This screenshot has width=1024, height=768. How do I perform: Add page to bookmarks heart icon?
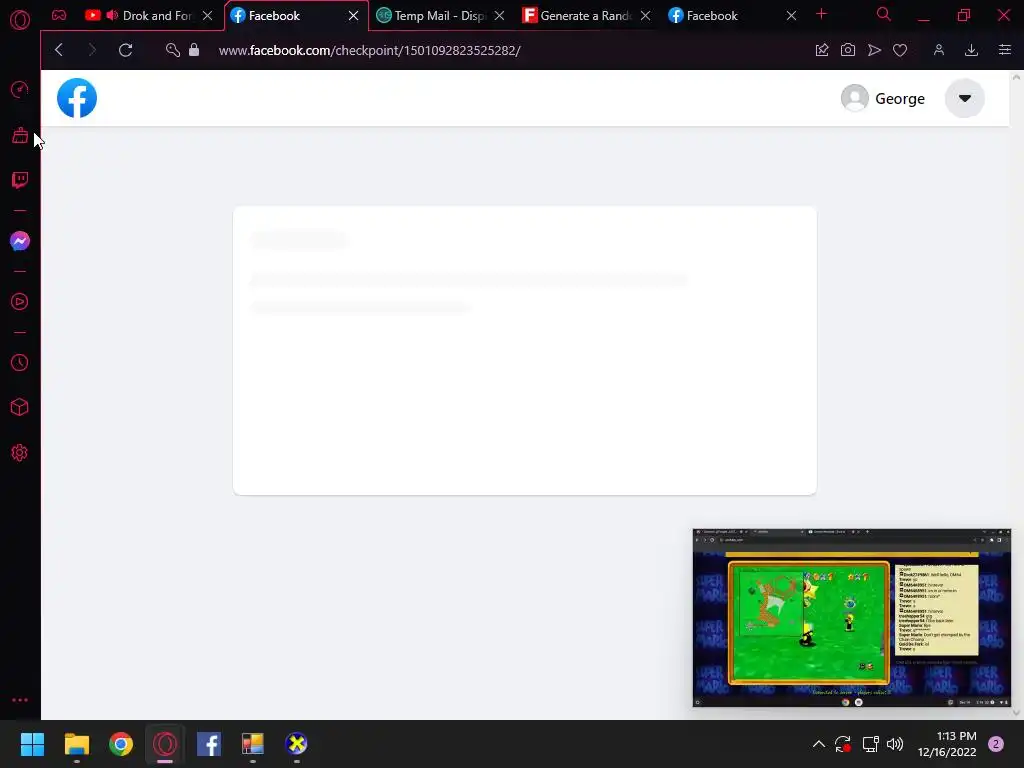click(900, 50)
